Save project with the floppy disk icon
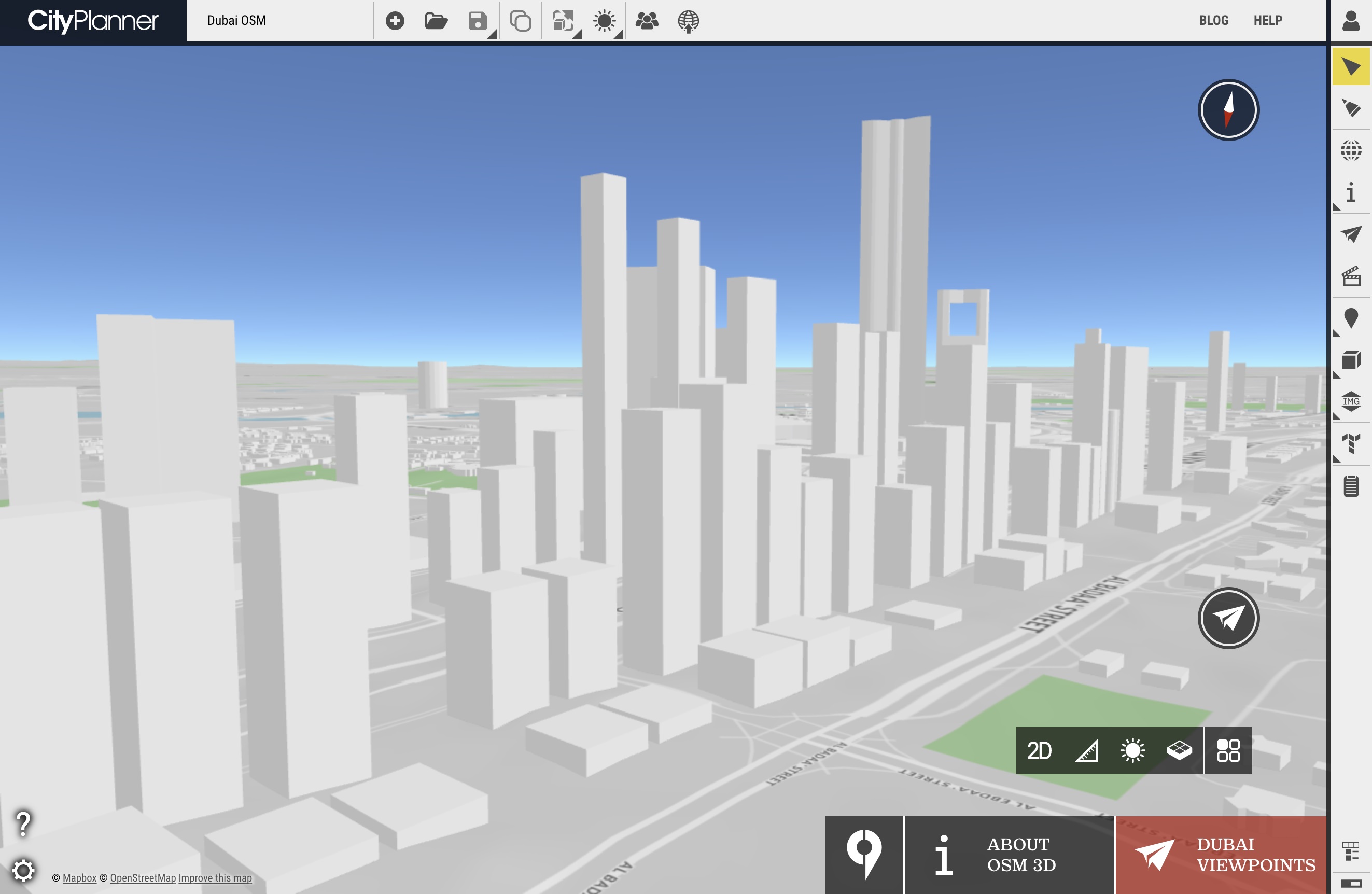The width and height of the screenshot is (1372, 894). point(478,21)
